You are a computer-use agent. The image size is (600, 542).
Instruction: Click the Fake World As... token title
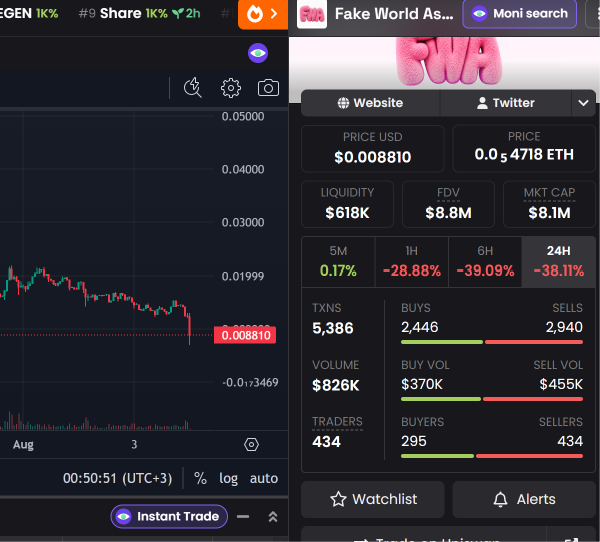tap(394, 14)
